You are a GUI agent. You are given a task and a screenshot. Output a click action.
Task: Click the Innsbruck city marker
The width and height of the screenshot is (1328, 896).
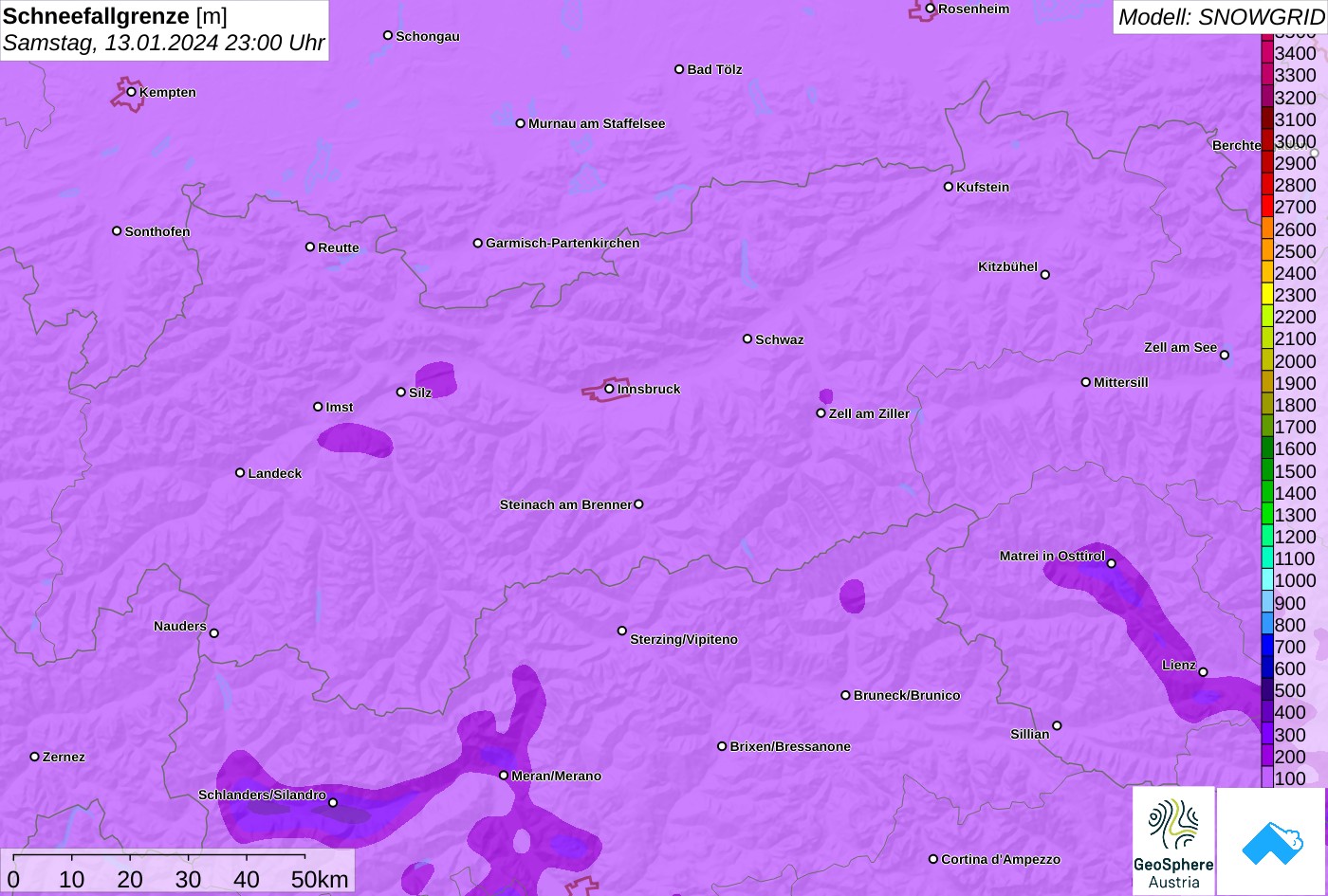609,389
